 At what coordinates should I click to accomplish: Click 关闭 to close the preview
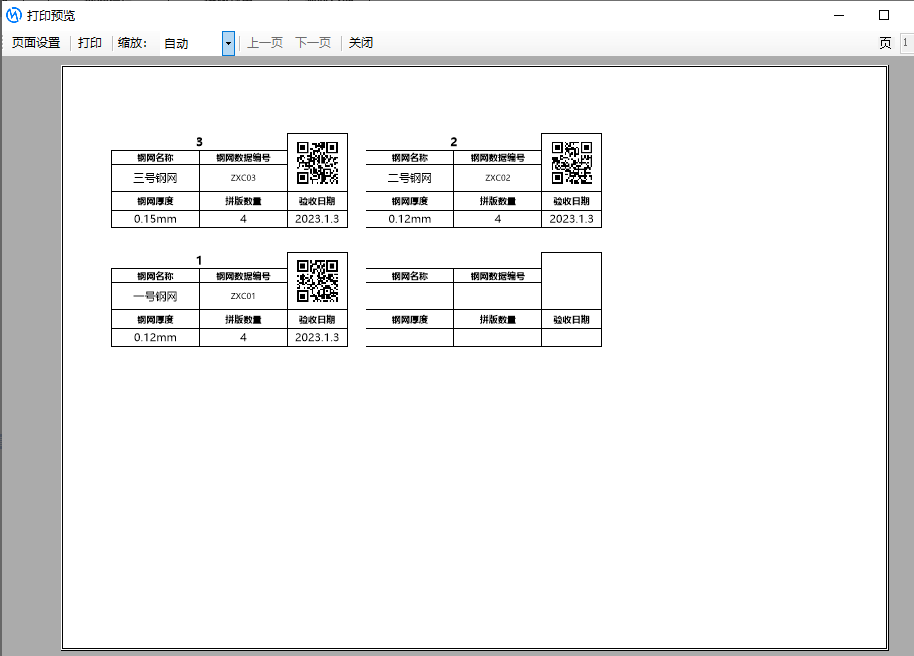361,43
